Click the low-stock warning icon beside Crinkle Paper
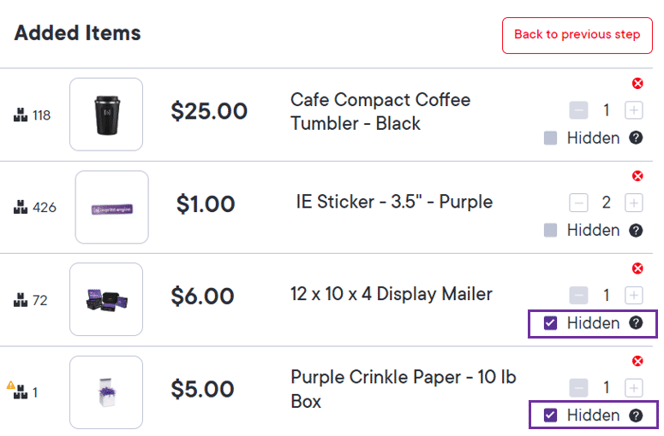The width and height of the screenshot is (664, 436). pyautogui.click(x=11, y=385)
